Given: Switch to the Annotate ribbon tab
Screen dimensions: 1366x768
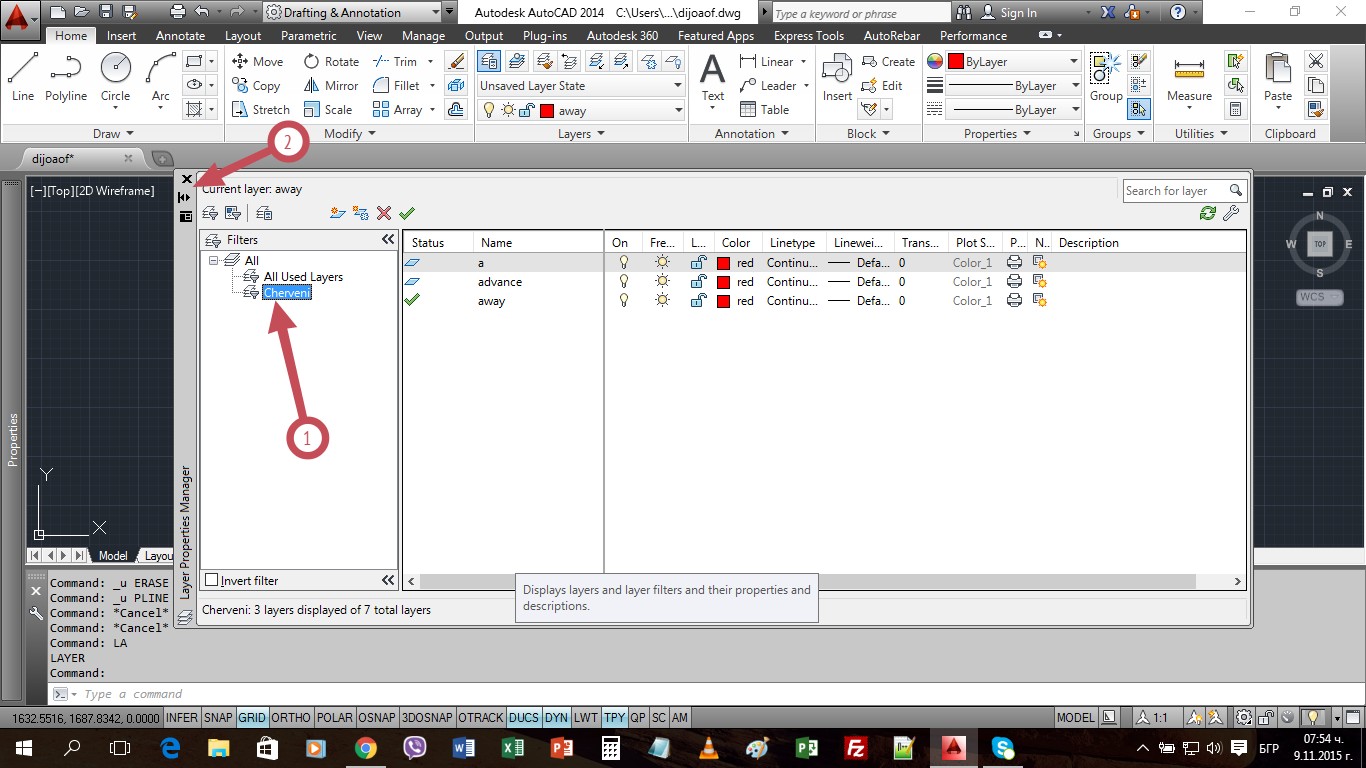Looking at the screenshot, I should coord(181,36).
